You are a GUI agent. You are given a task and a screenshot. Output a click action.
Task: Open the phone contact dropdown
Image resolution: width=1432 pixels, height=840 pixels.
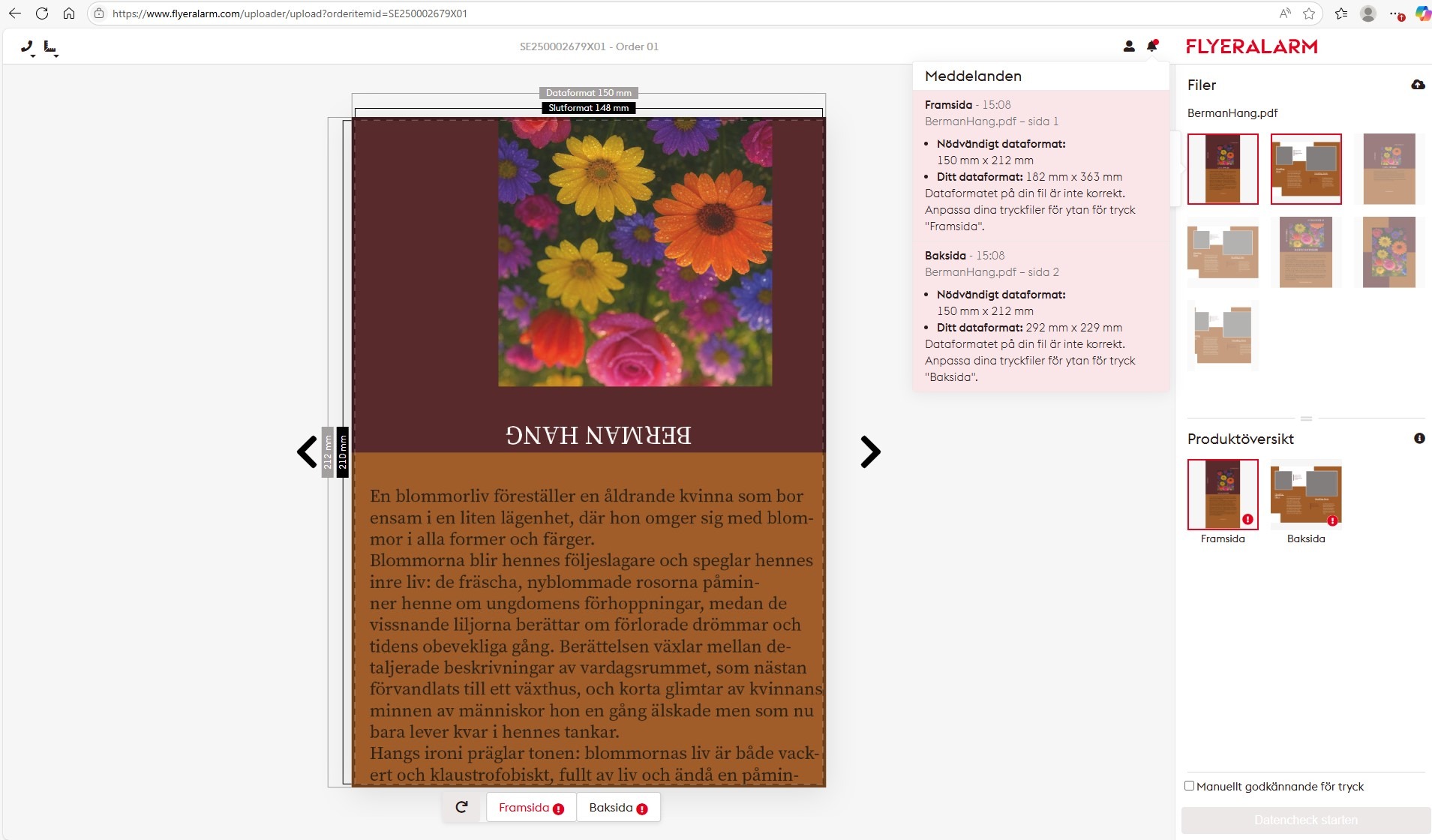tap(28, 47)
